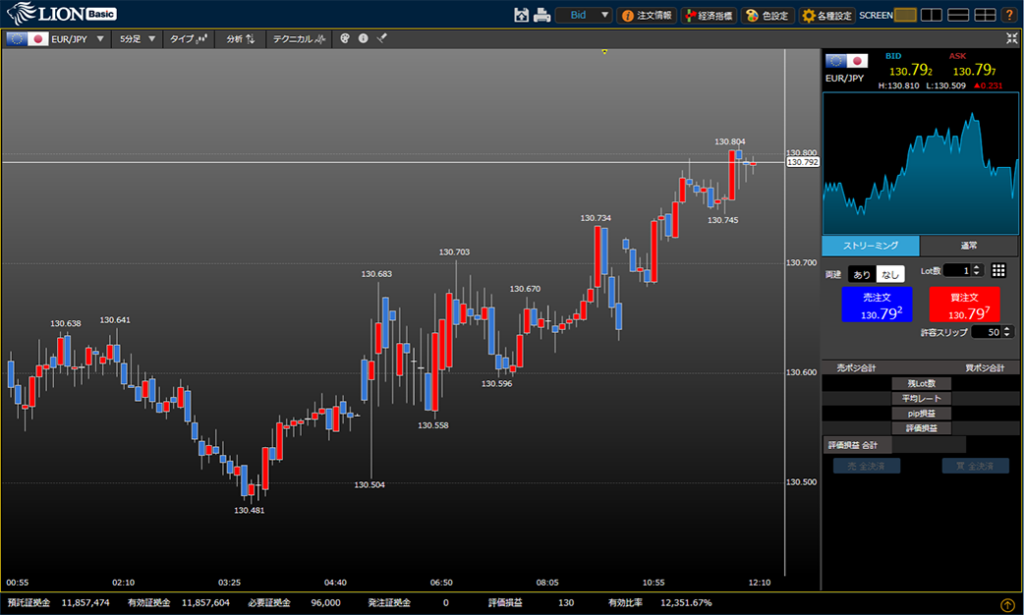This screenshot has height=615, width=1024.
Task: Click the red 買注文 buy button
Action: tap(964, 305)
